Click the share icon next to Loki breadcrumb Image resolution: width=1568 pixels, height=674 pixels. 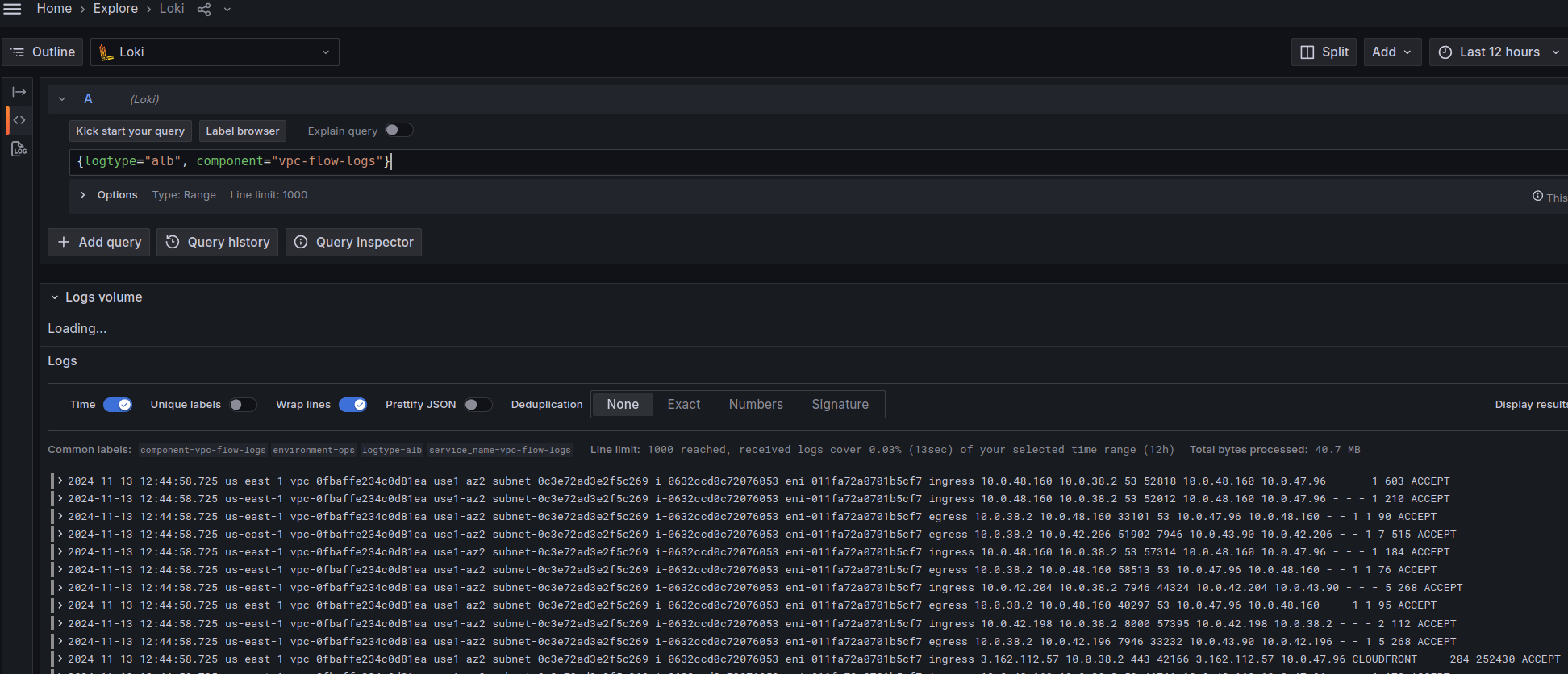coord(204,10)
